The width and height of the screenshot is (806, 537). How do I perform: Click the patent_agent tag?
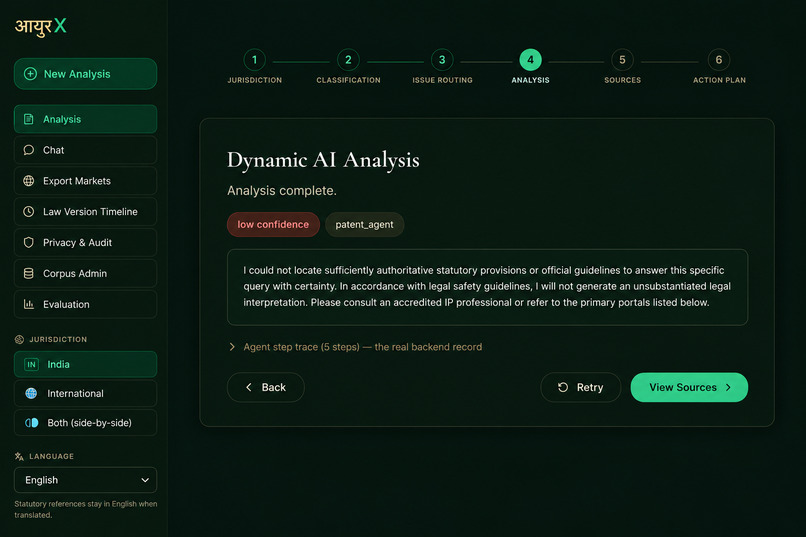(364, 225)
